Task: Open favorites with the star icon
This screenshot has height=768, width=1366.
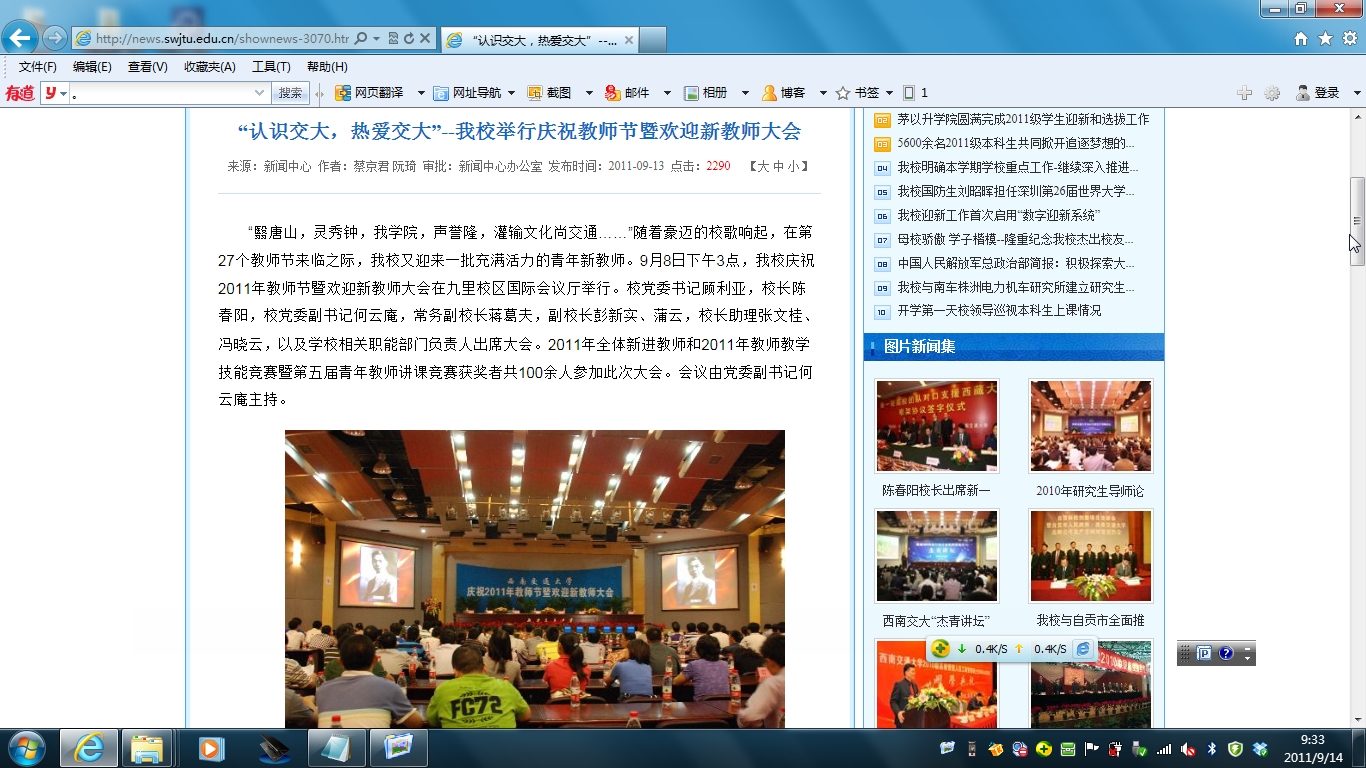Action: [1325, 39]
